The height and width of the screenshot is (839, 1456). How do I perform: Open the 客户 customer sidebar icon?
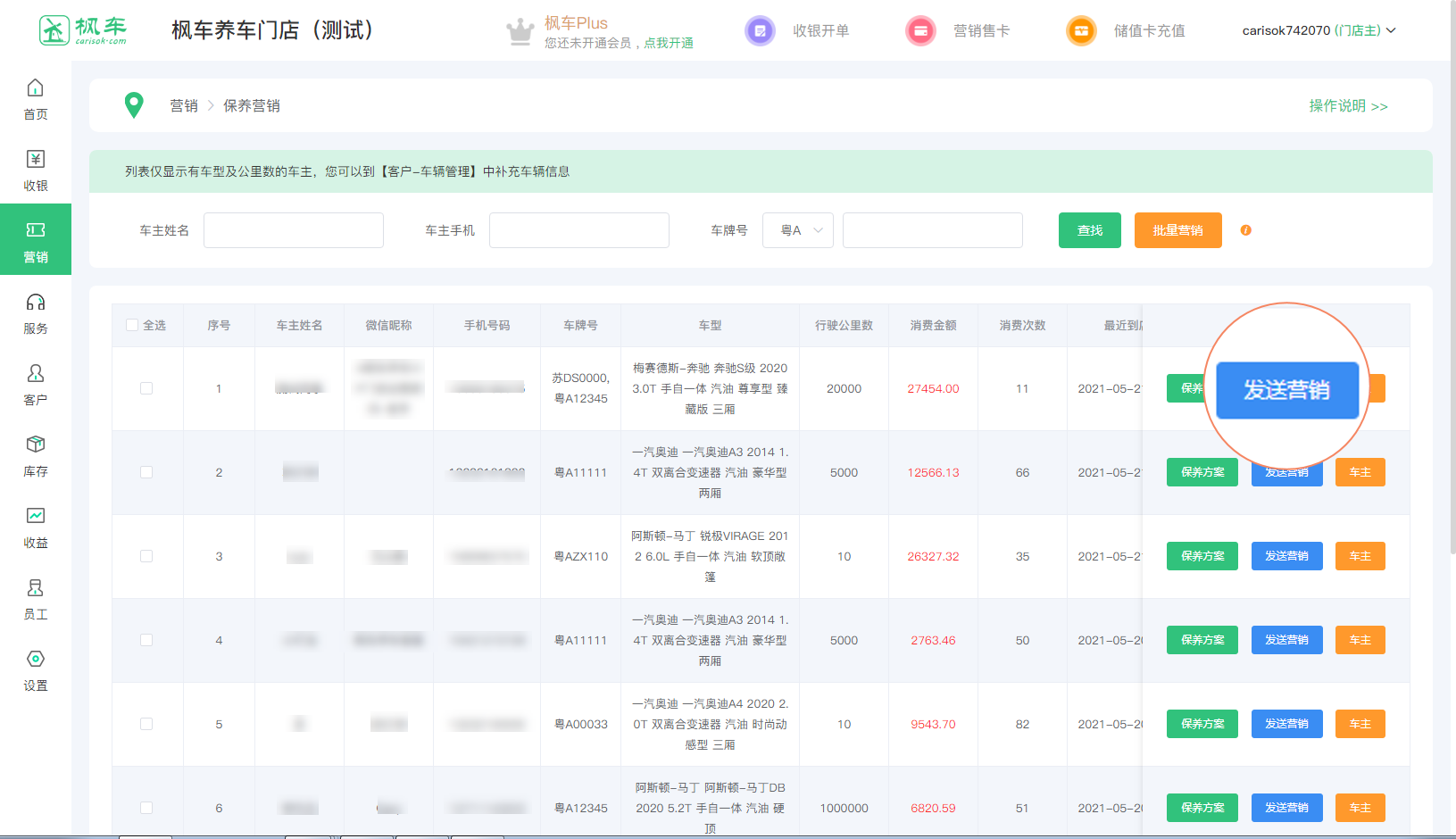[x=35, y=374]
